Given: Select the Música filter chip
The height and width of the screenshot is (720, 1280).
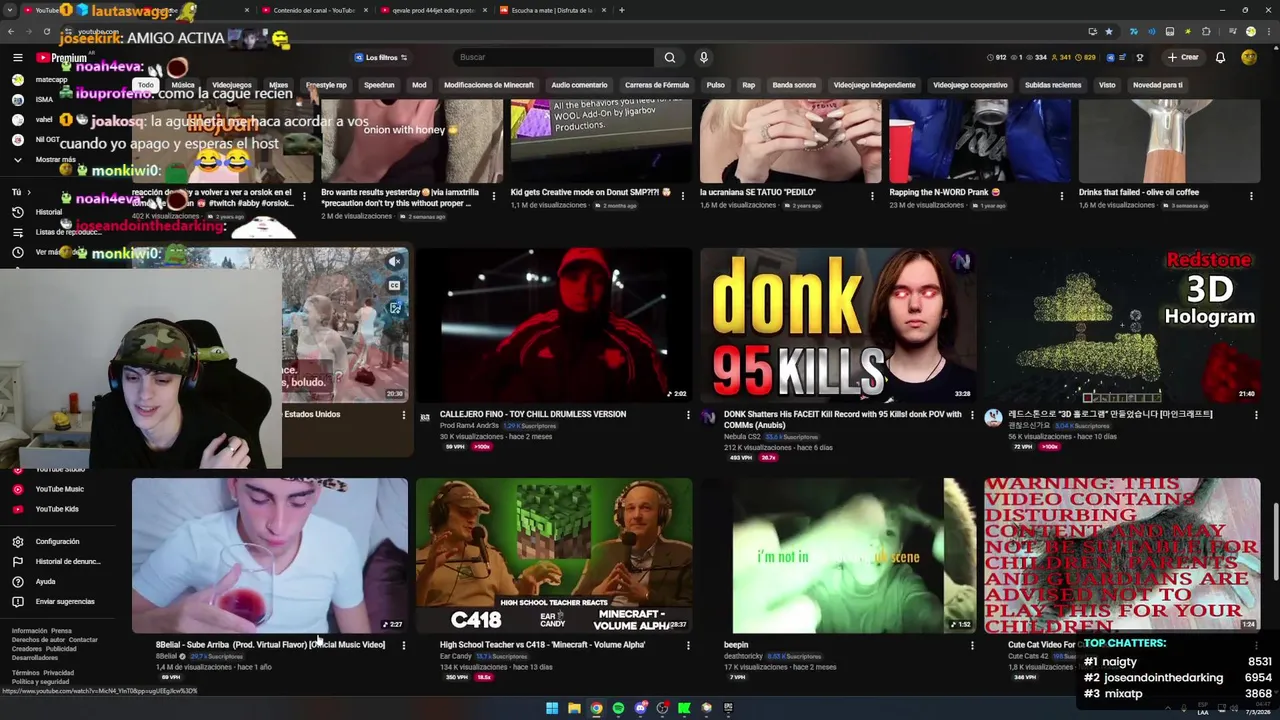Looking at the screenshot, I should coord(183,85).
